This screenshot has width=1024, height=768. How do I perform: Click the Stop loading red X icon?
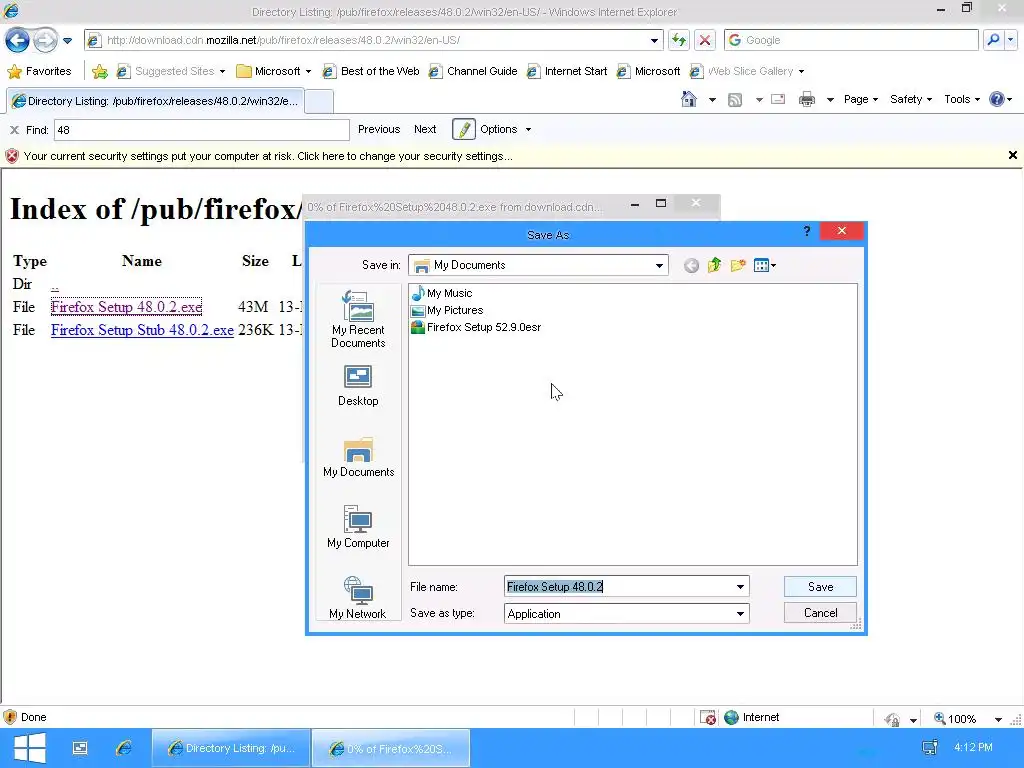tap(705, 40)
